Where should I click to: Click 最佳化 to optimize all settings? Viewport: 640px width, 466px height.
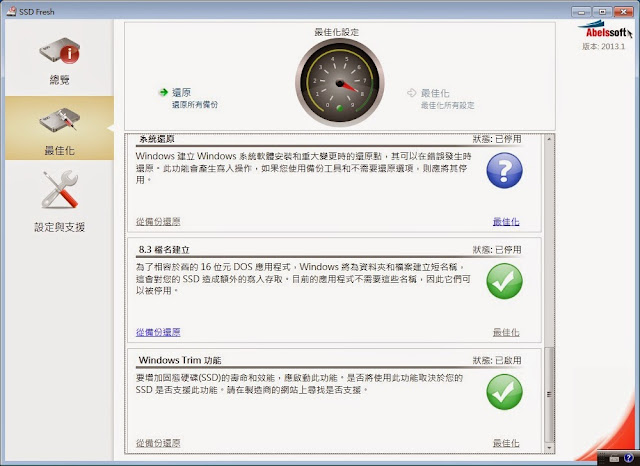435,93
